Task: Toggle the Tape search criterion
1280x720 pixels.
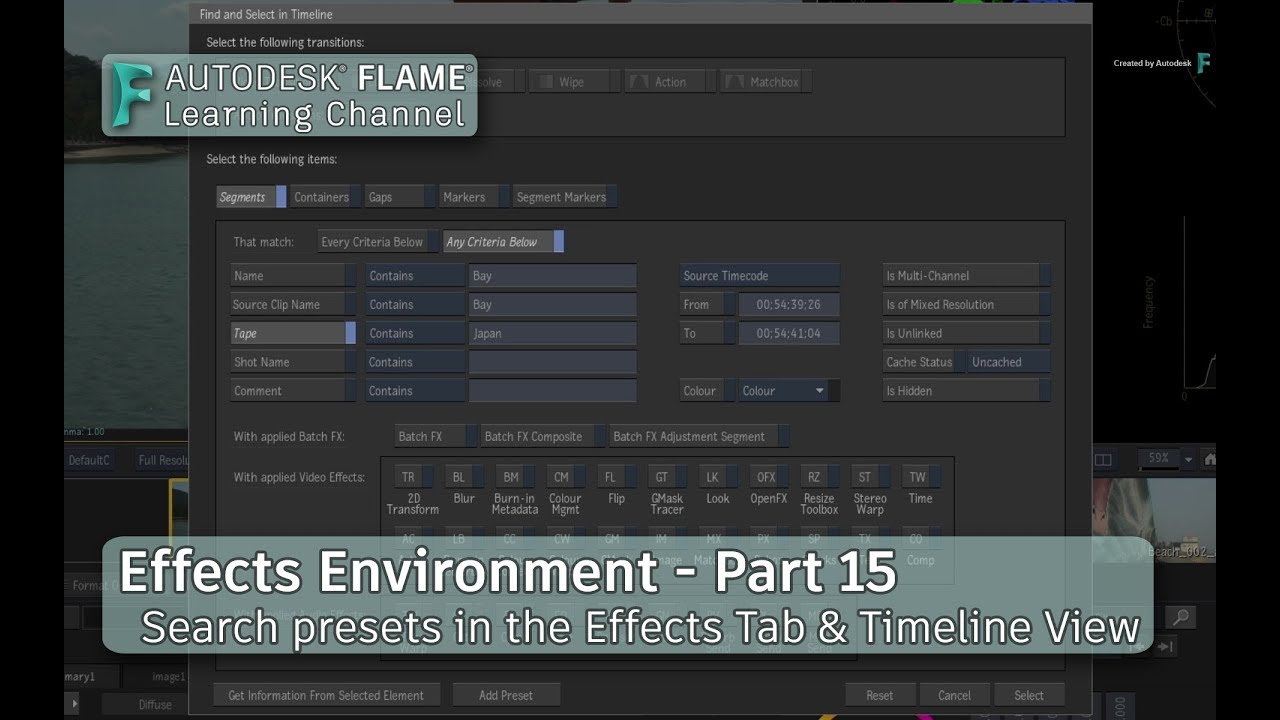Action: click(x=293, y=333)
